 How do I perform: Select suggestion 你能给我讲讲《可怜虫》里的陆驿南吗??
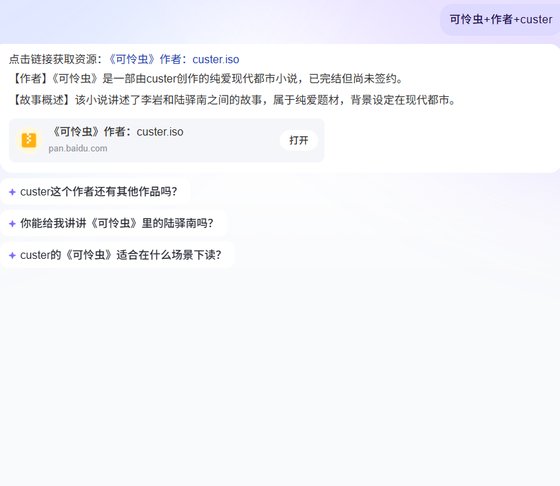coord(114,224)
